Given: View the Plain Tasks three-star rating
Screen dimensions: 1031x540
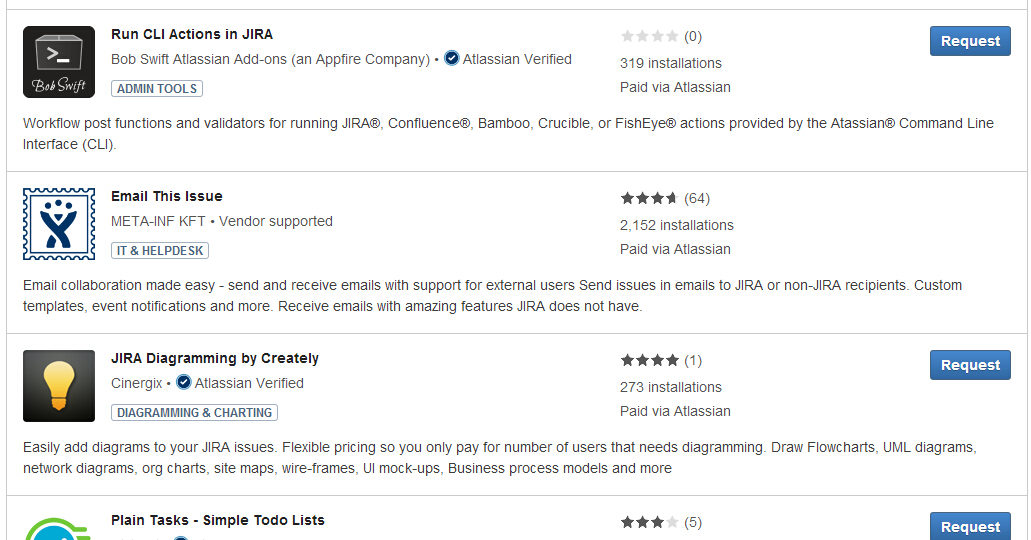Looking at the screenshot, I should click(x=649, y=522).
